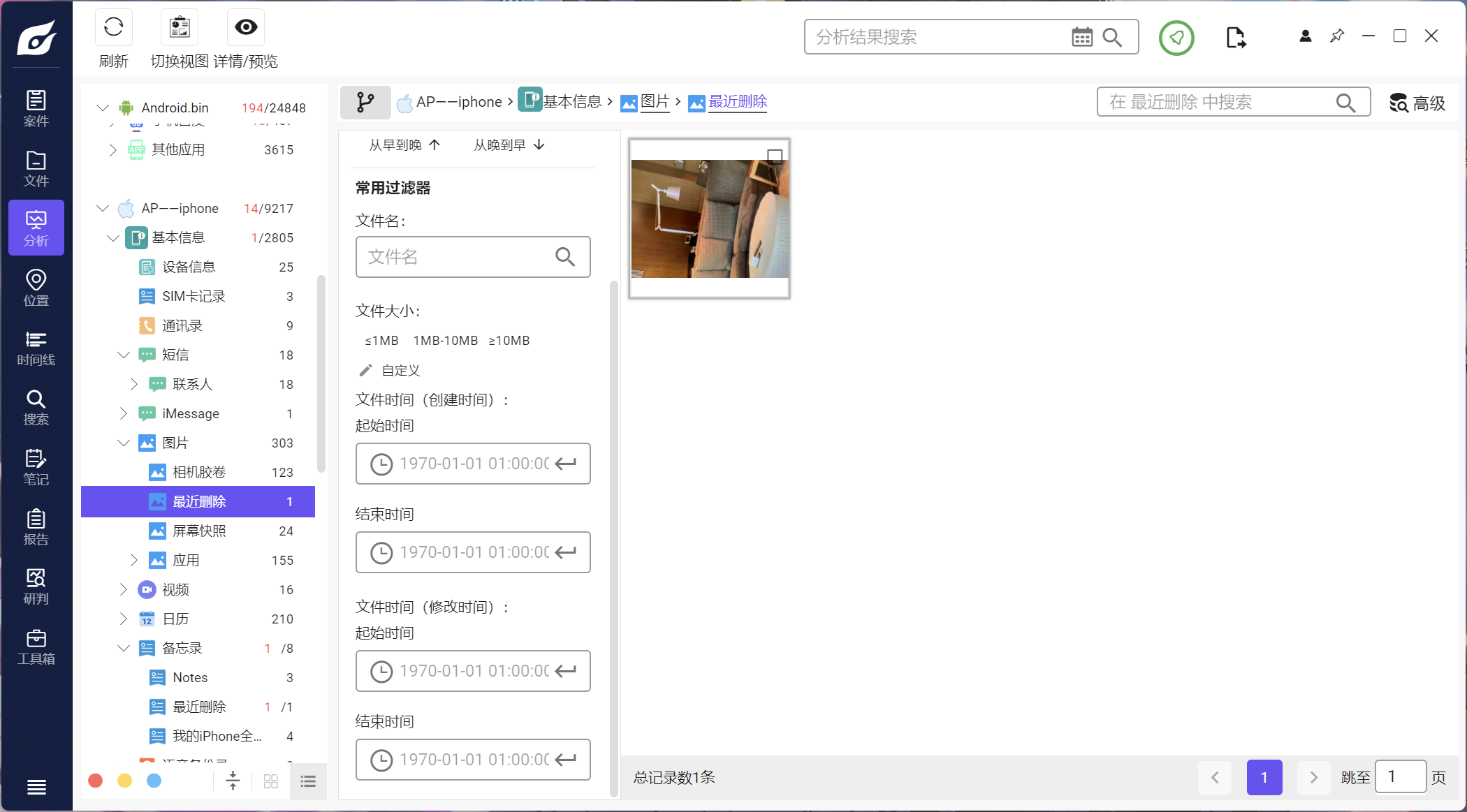Select SIM卡记录 in the tree

pos(198,296)
